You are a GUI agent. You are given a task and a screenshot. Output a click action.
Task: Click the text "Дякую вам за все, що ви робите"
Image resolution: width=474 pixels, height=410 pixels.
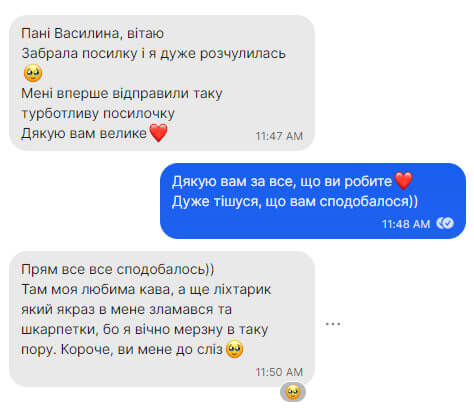point(282,182)
